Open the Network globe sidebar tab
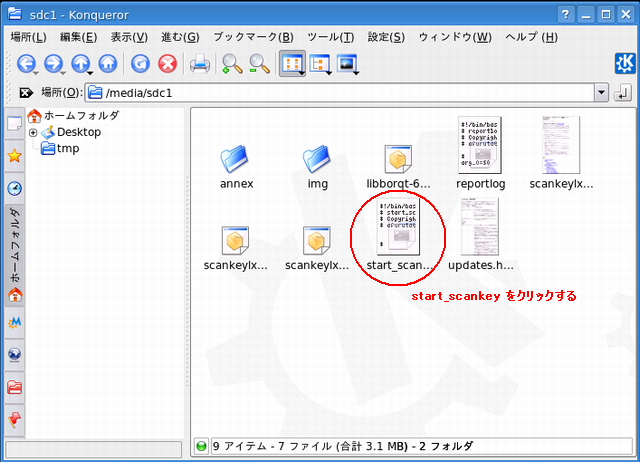 pos(14,355)
